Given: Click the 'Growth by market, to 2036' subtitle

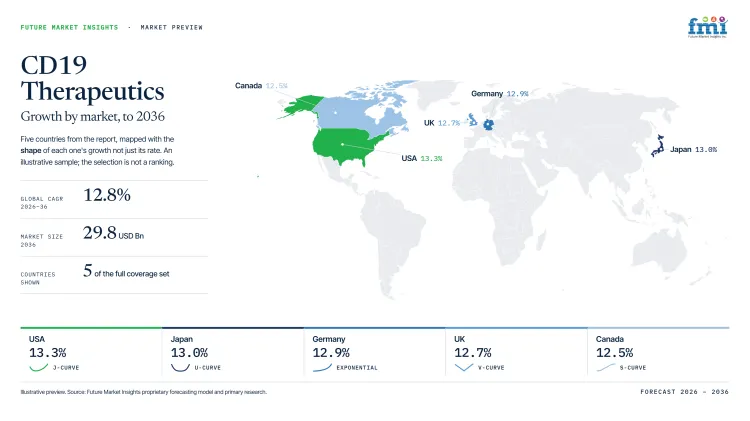Looking at the screenshot, I should pyautogui.click(x=92, y=116).
